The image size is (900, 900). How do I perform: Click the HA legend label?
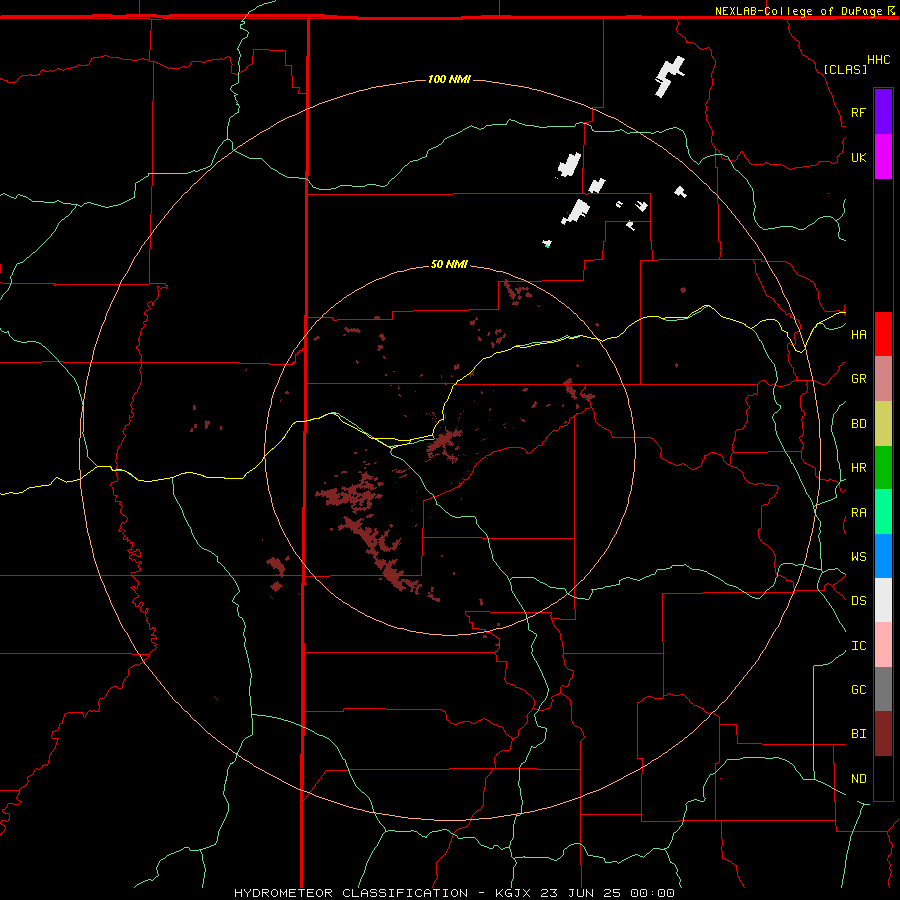click(858, 335)
